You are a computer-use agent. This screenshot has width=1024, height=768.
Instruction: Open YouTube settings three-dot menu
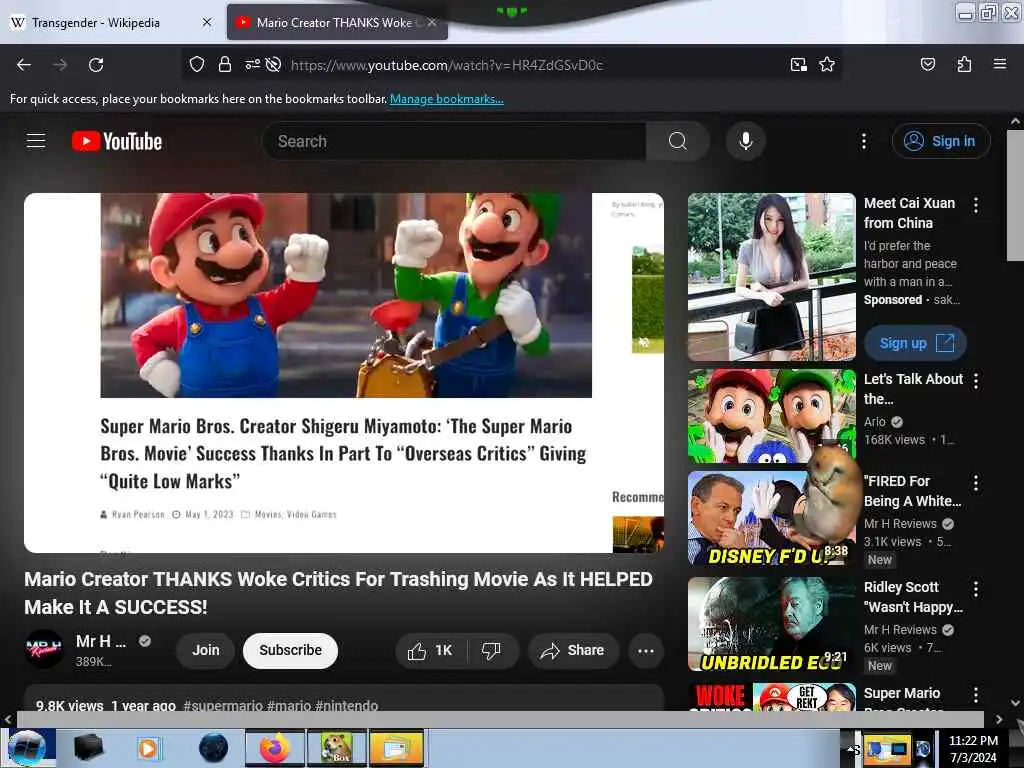point(863,141)
